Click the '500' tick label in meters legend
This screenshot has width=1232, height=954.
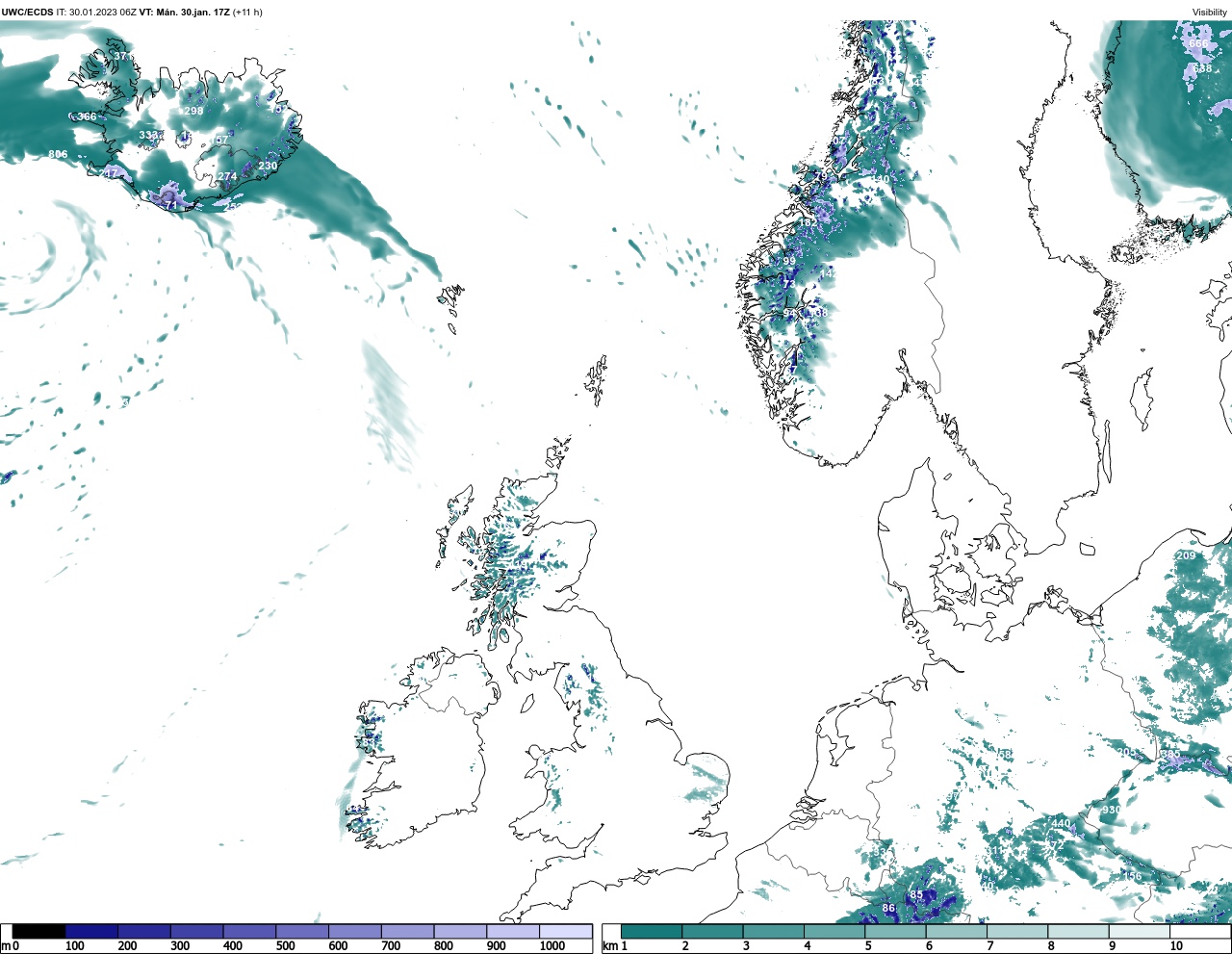point(285,947)
